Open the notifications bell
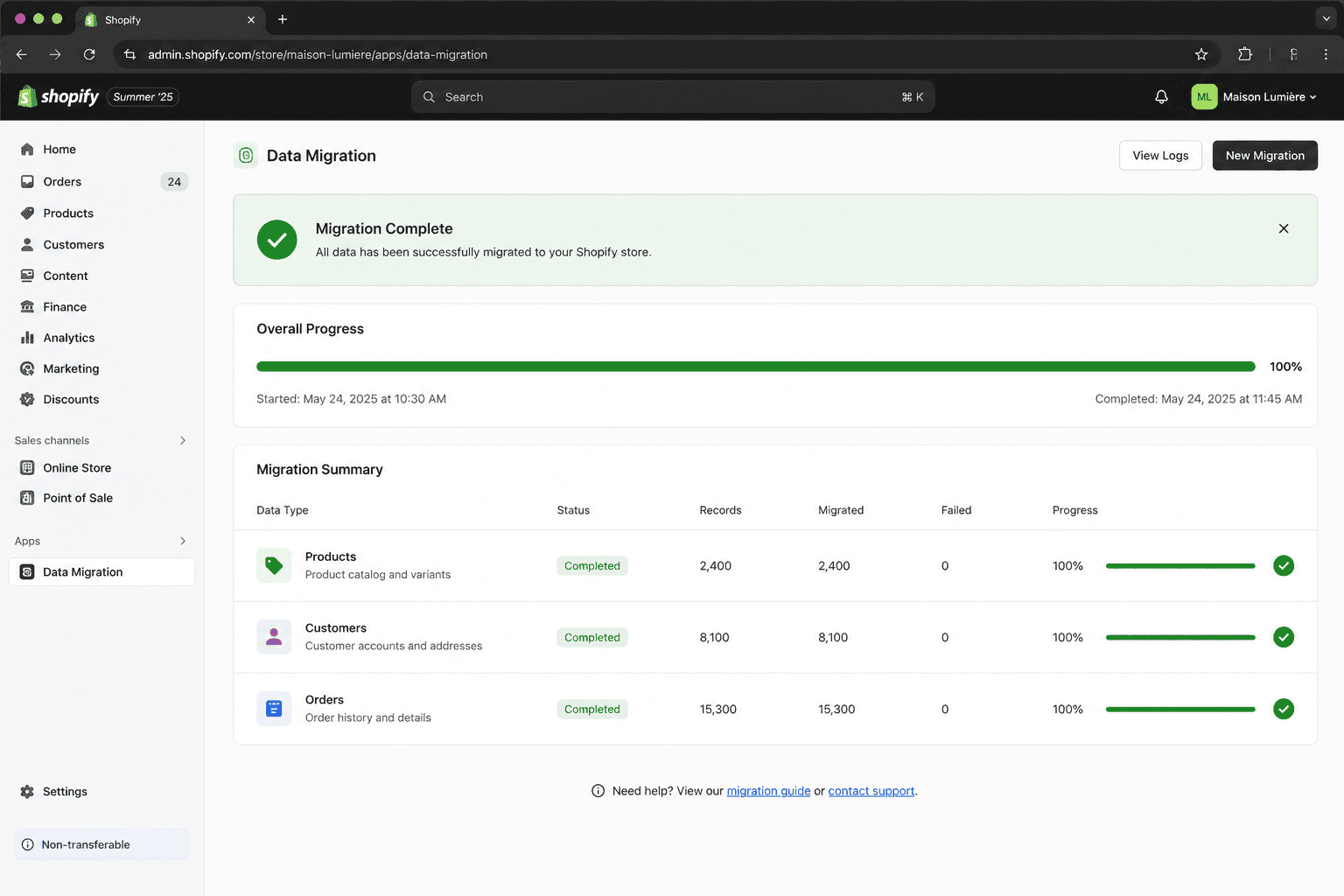Image resolution: width=1344 pixels, height=896 pixels. point(1161,97)
